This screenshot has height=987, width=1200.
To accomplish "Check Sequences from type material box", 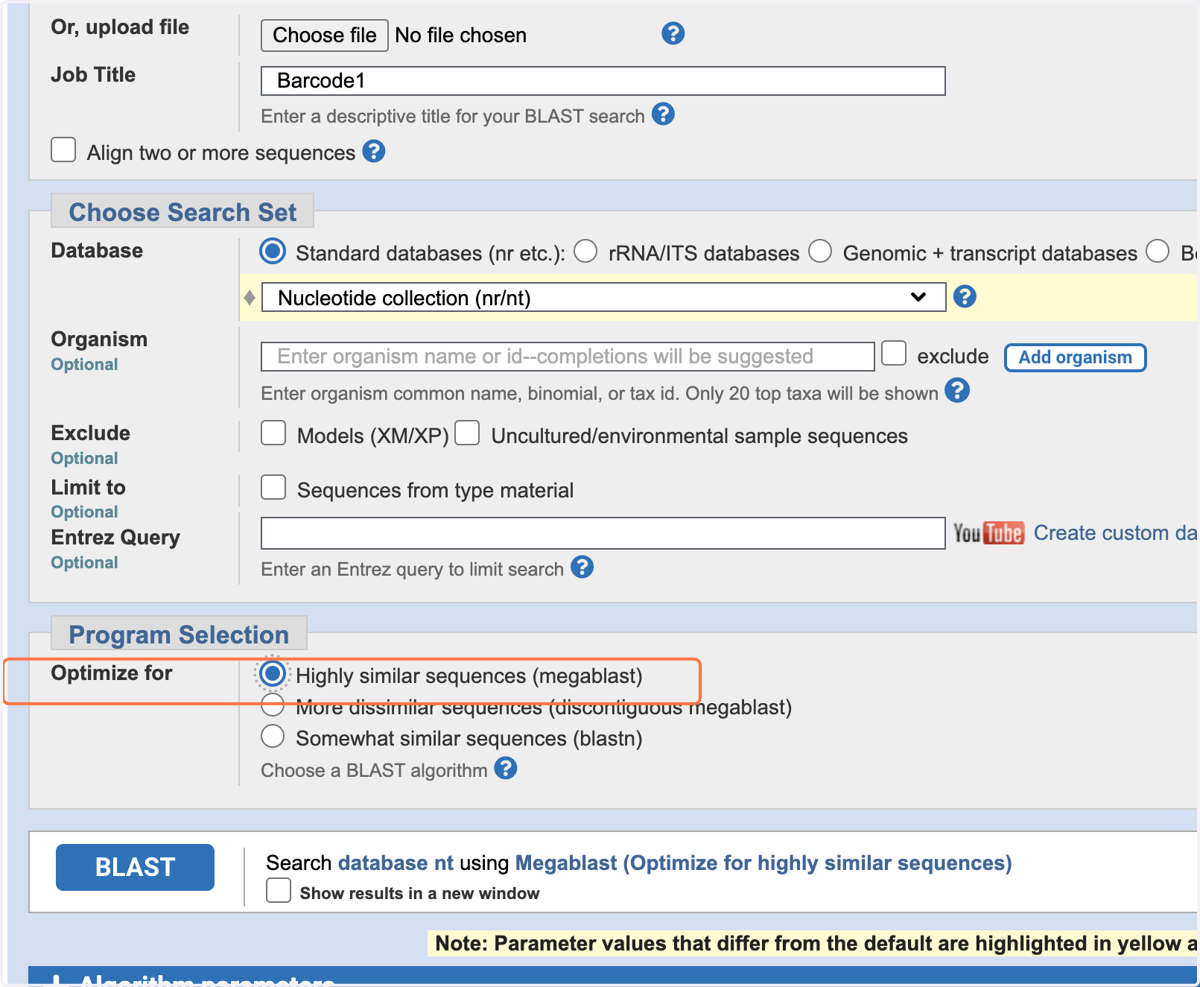I will (273, 488).
